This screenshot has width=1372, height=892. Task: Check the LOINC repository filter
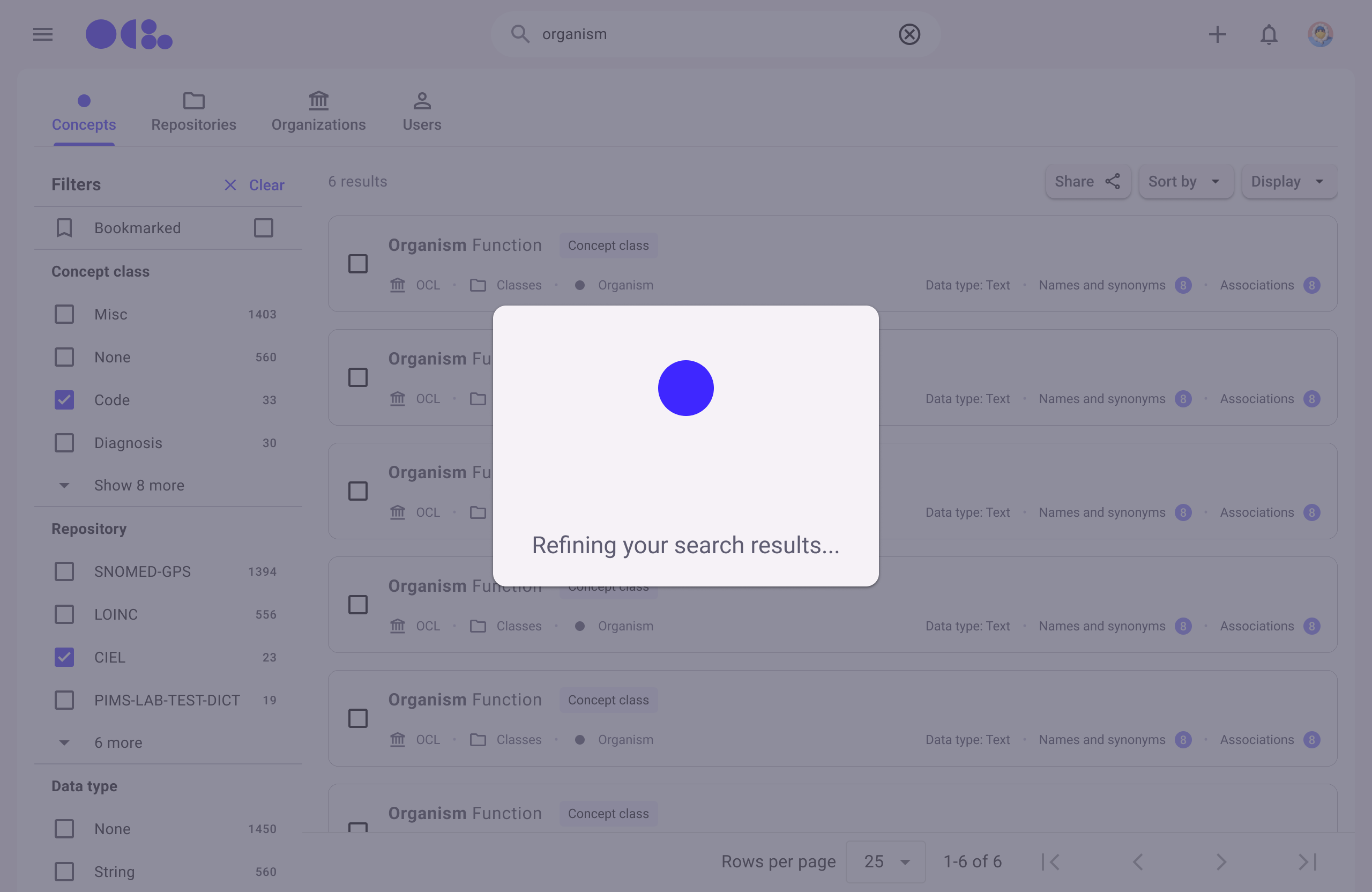(x=64, y=615)
